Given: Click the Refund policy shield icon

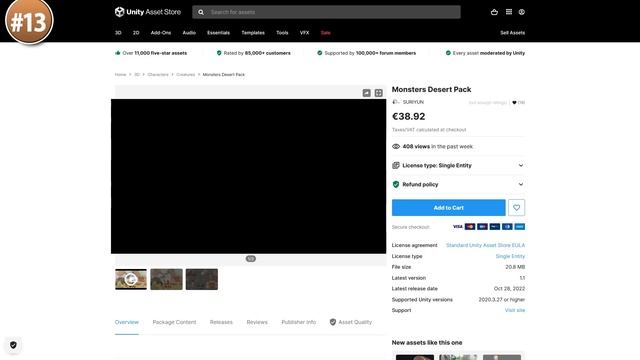Looking at the screenshot, I should (x=396, y=184).
